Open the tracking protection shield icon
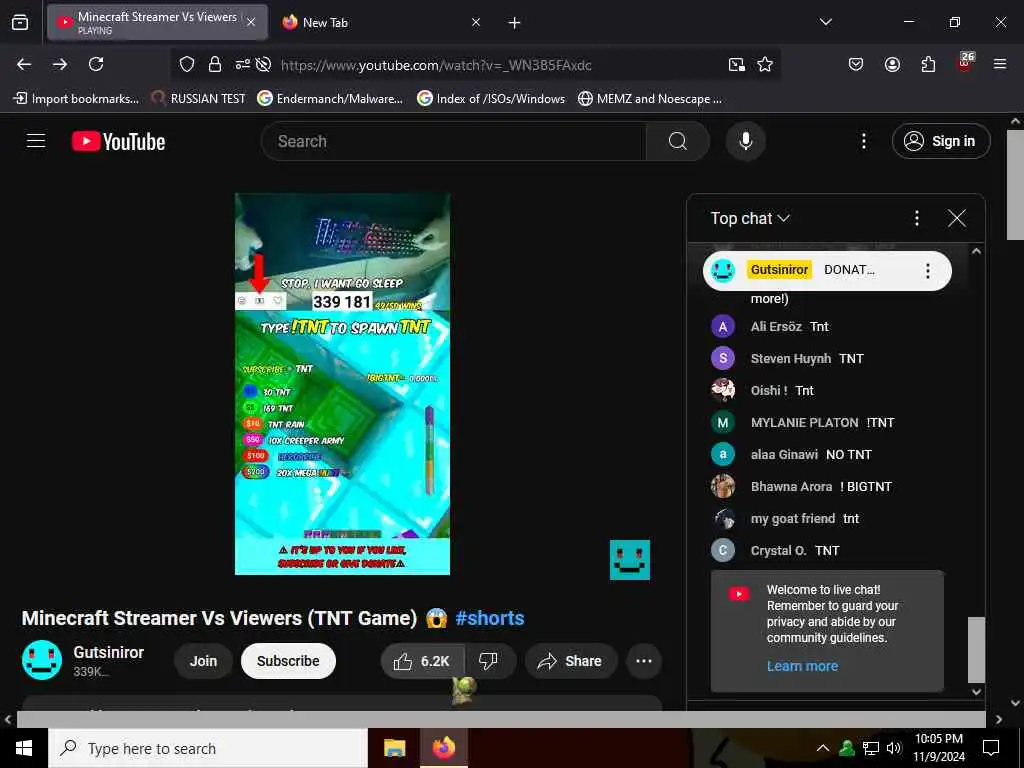 (187, 64)
